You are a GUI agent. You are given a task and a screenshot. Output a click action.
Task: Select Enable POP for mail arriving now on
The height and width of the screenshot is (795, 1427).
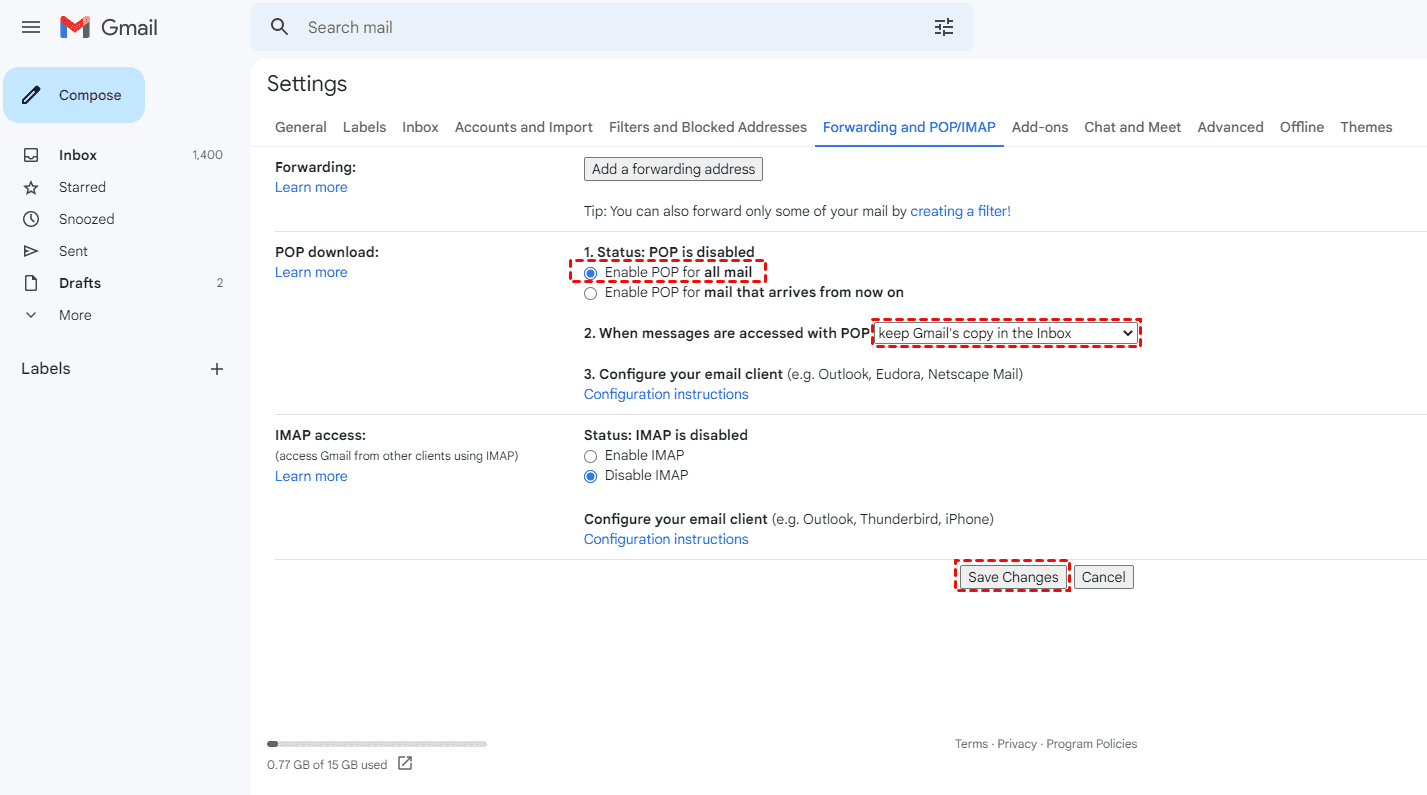[591, 293]
